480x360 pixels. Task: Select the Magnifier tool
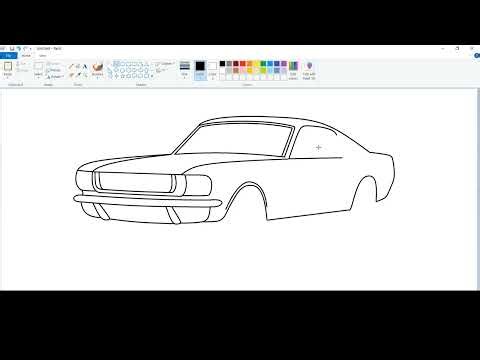tap(85, 75)
